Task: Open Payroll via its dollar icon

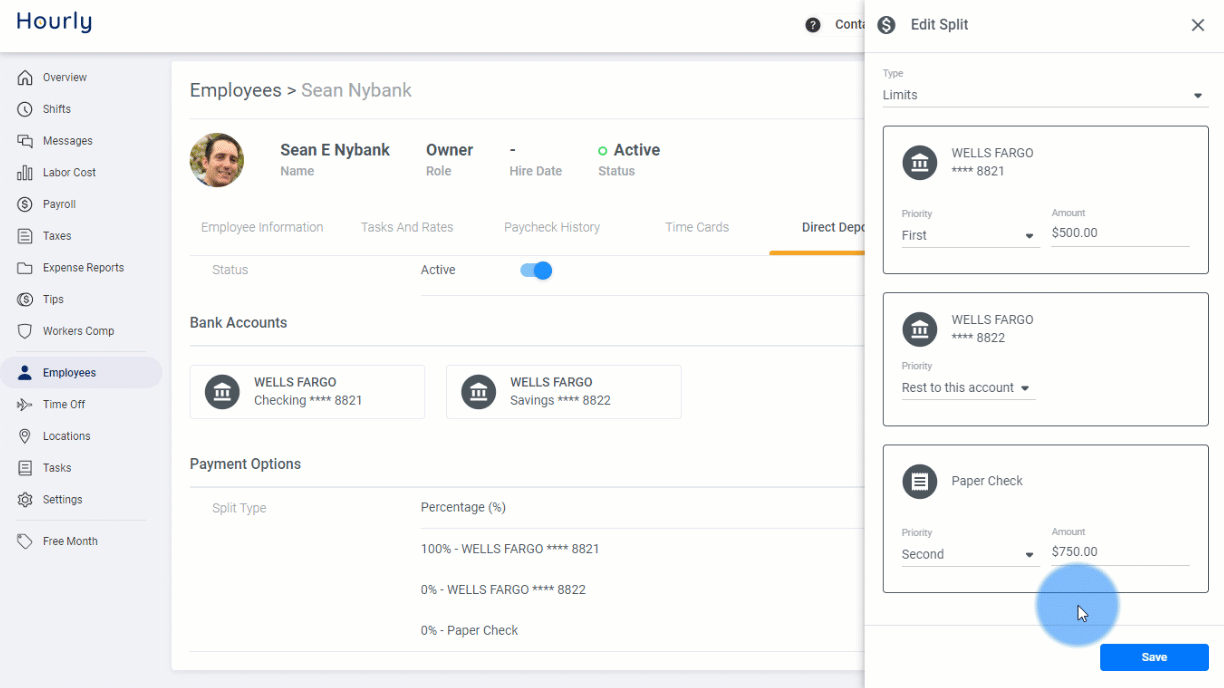Action: tap(25, 204)
